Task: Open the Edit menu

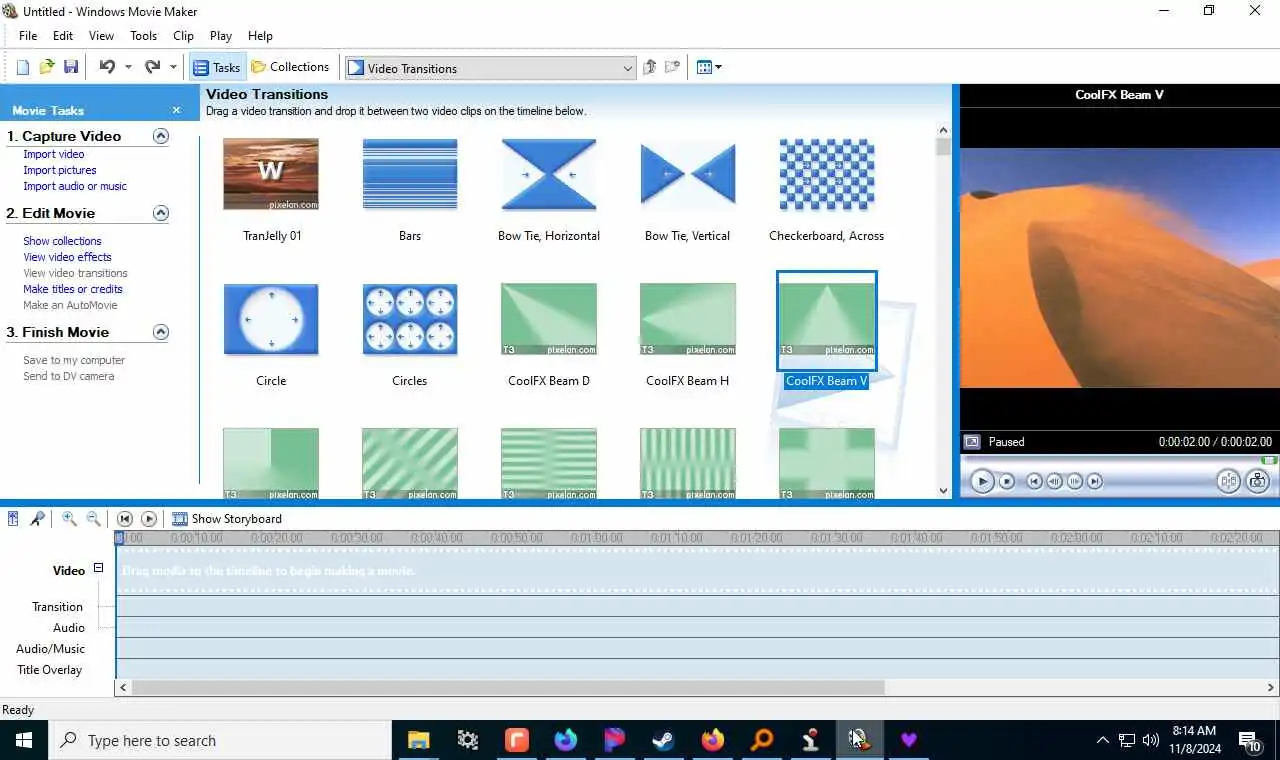Action: coord(63,35)
